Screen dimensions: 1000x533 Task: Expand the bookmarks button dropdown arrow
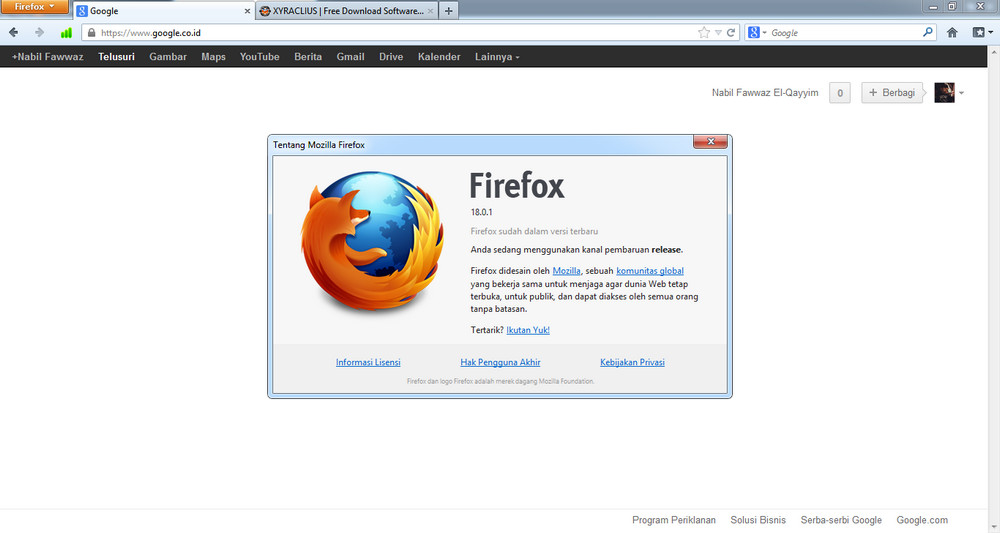tap(990, 33)
